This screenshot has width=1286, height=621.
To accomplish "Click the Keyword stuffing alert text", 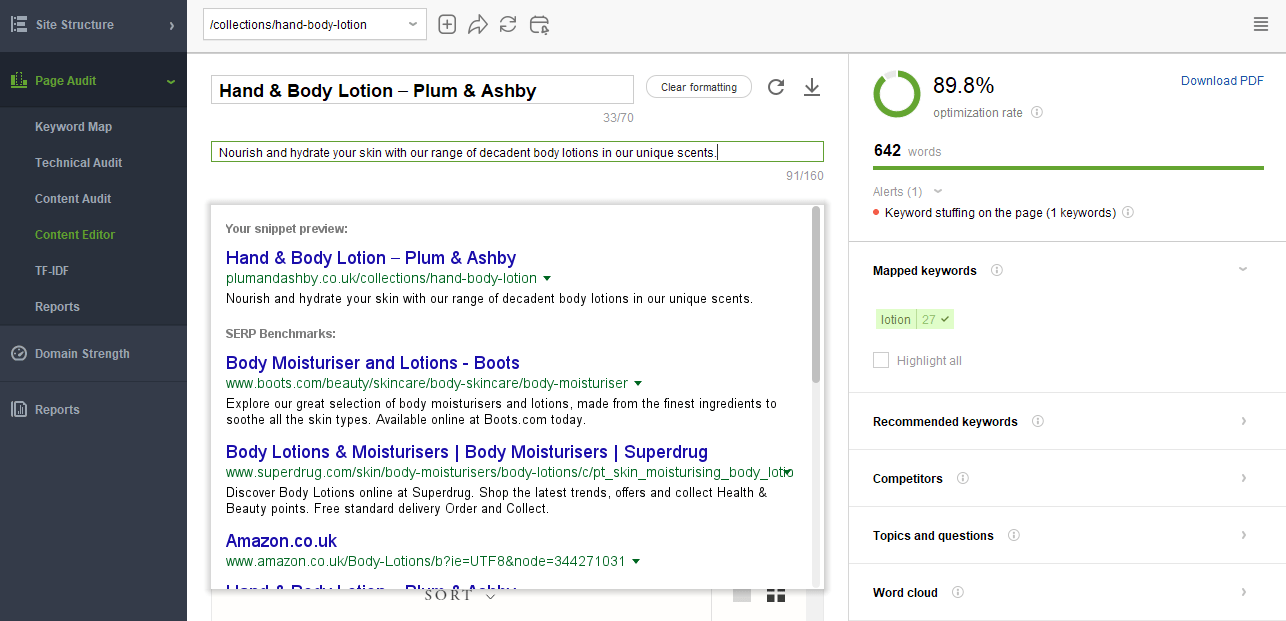I will point(1000,213).
